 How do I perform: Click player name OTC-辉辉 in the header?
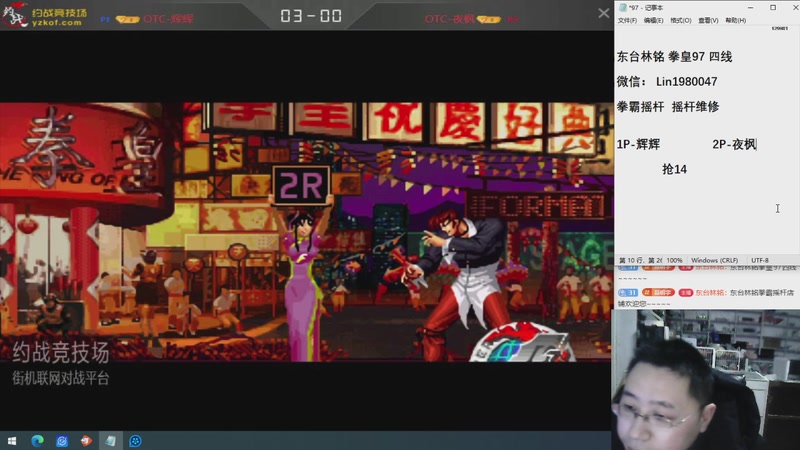(x=168, y=19)
